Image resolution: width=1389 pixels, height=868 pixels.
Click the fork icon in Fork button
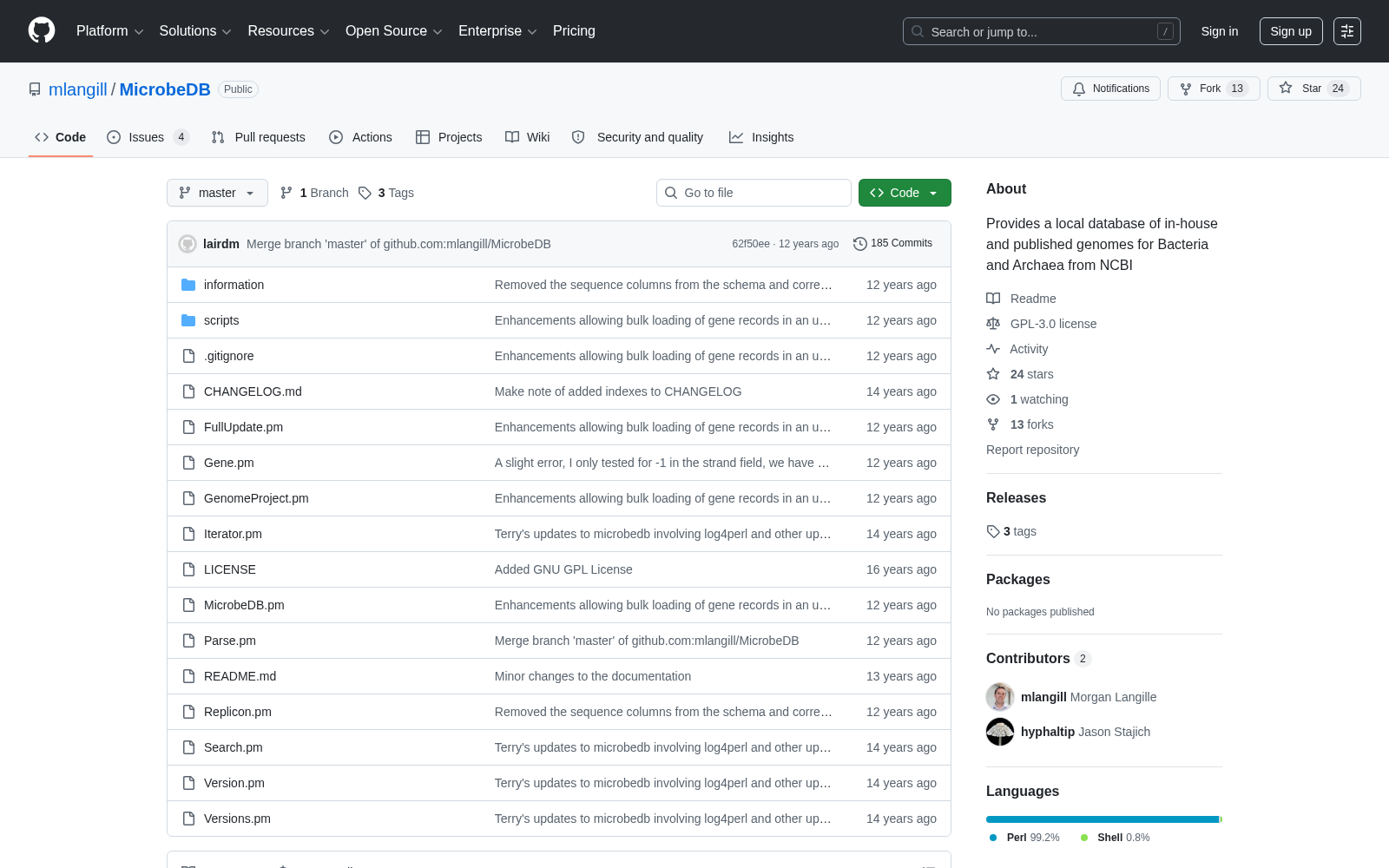click(1186, 89)
